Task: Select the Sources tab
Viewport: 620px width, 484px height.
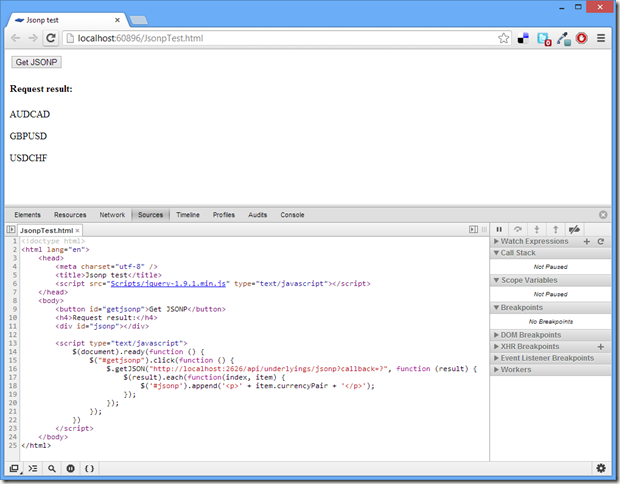Action: pos(150,215)
